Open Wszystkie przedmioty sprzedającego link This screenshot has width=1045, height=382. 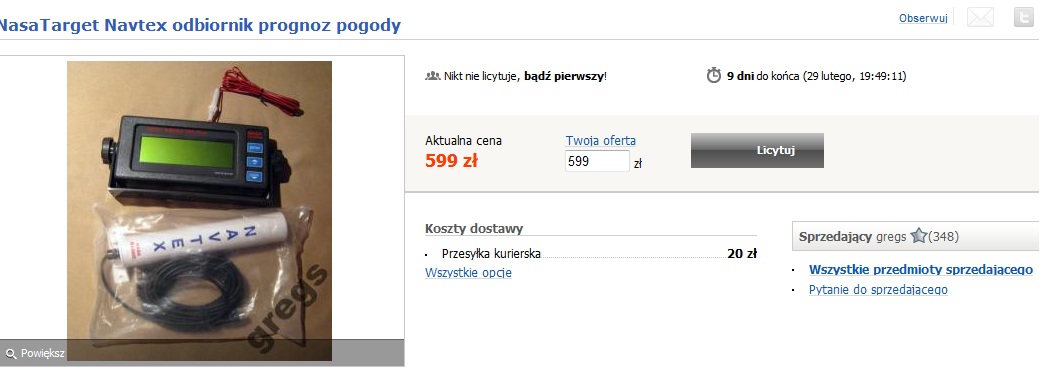[x=920, y=270]
